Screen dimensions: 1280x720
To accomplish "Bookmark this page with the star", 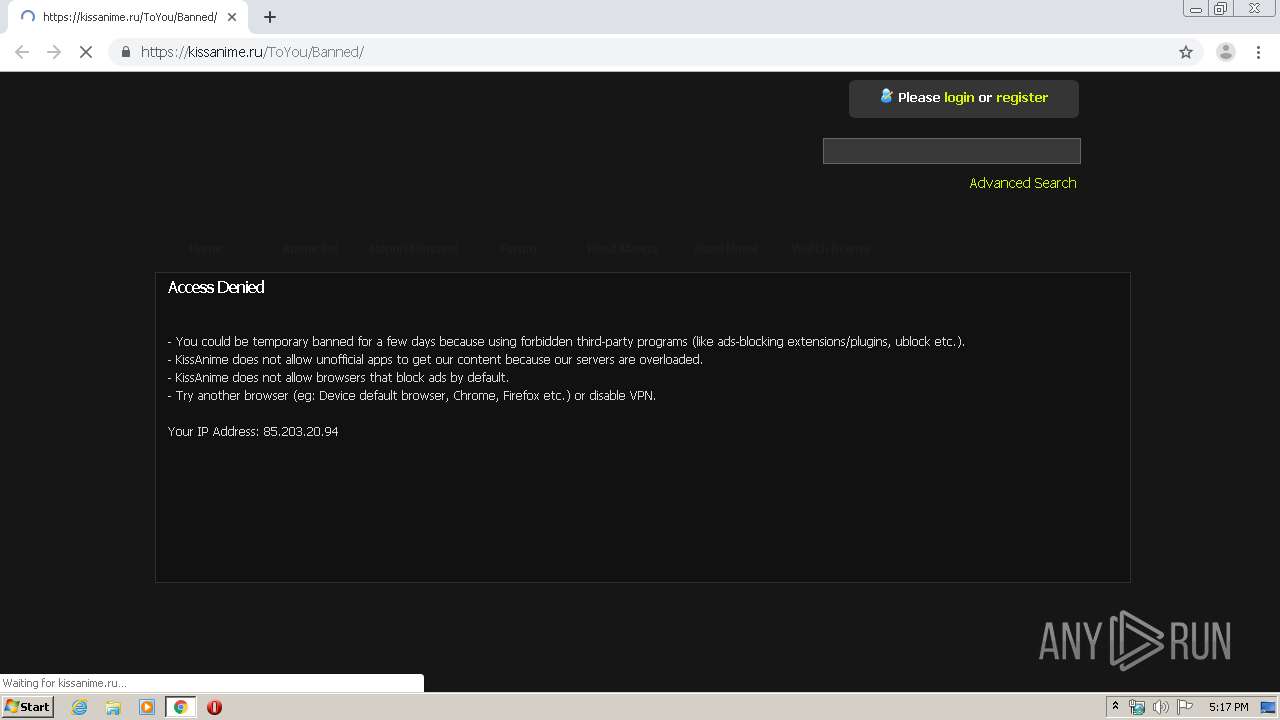I will 1186,52.
